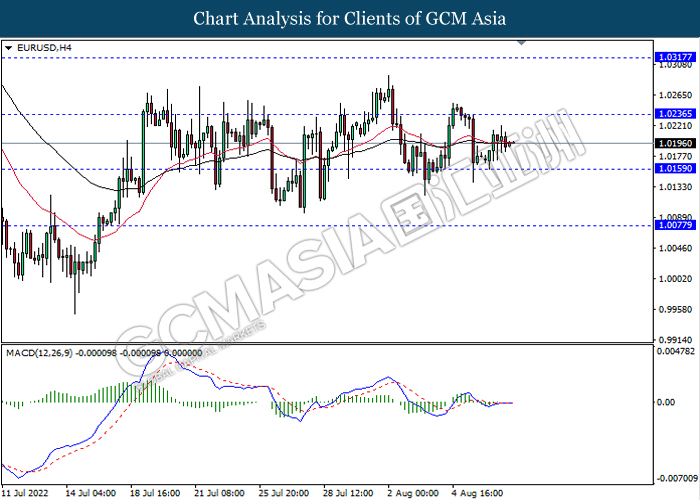
Task: Click the 1.00020 price axis value
Action: [x=675, y=279]
